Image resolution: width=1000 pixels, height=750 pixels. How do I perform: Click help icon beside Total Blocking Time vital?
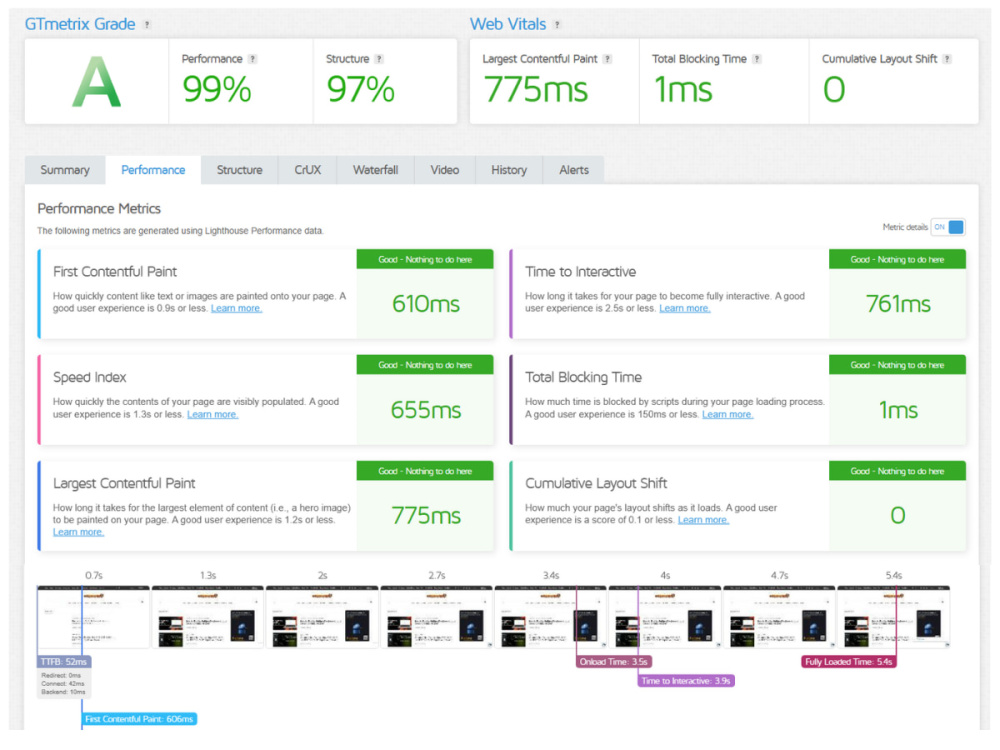tap(757, 59)
